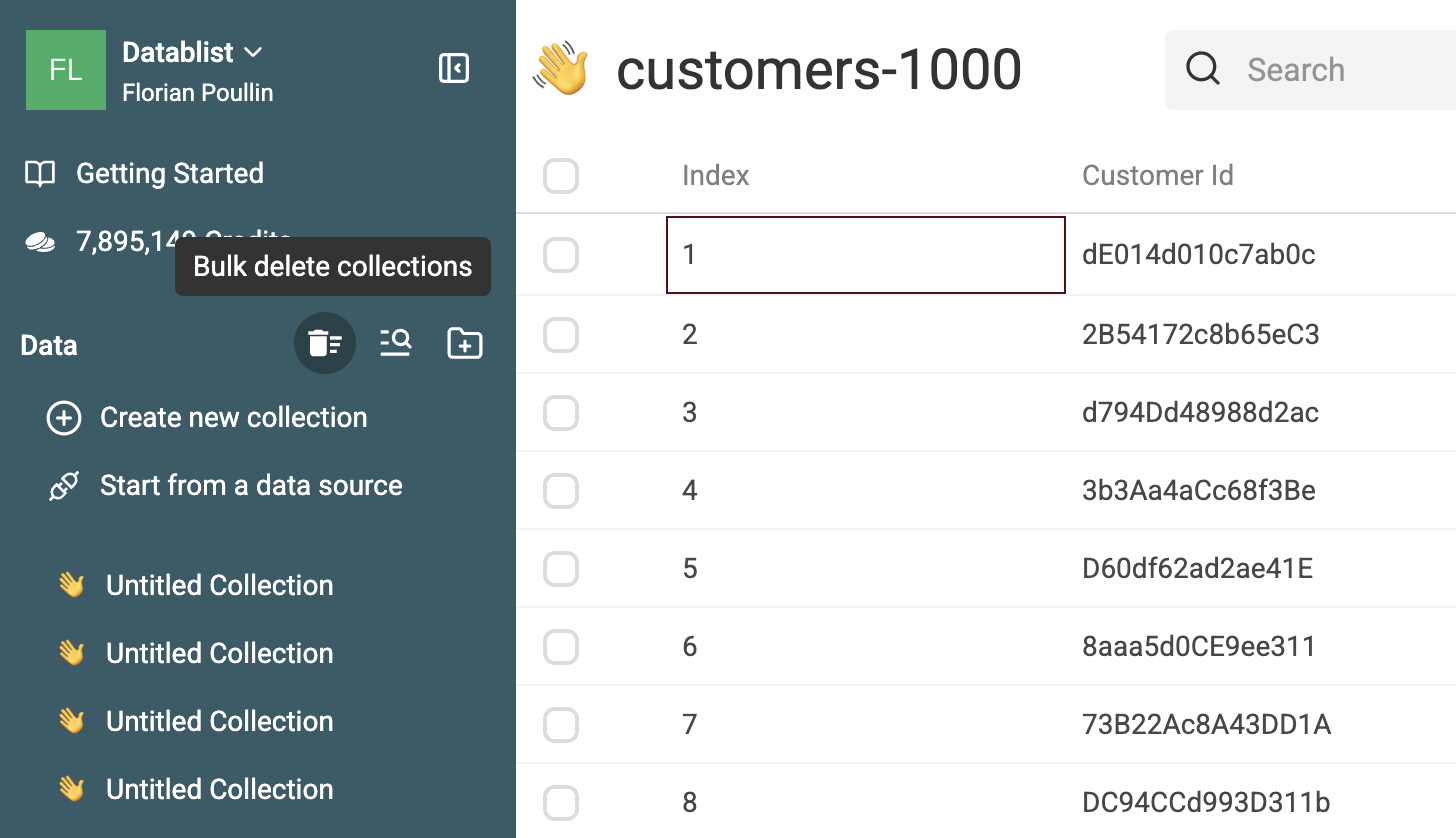Click the Bulk delete collections trash icon

coord(325,344)
